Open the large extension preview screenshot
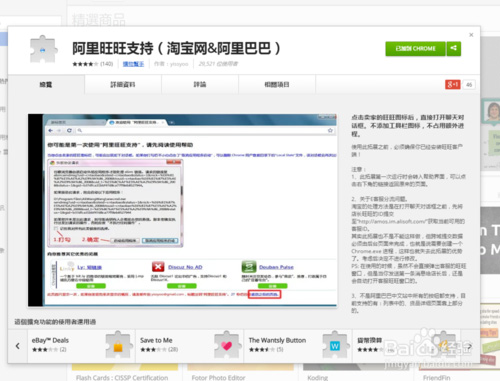The height and width of the screenshot is (381, 500). pyautogui.click(x=182, y=210)
